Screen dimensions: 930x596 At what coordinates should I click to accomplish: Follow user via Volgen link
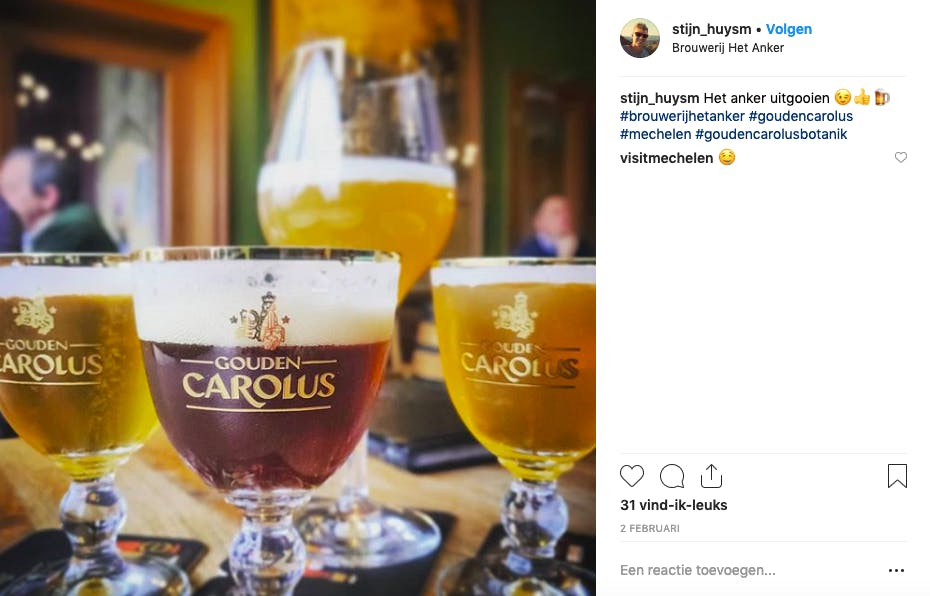click(x=789, y=29)
